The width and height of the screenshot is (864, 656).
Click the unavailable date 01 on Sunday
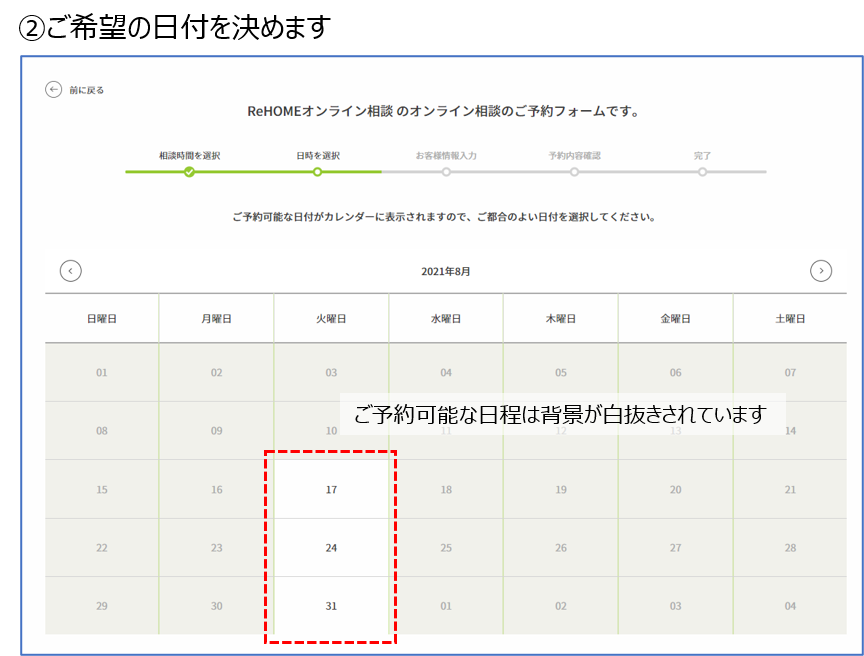(x=102, y=373)
